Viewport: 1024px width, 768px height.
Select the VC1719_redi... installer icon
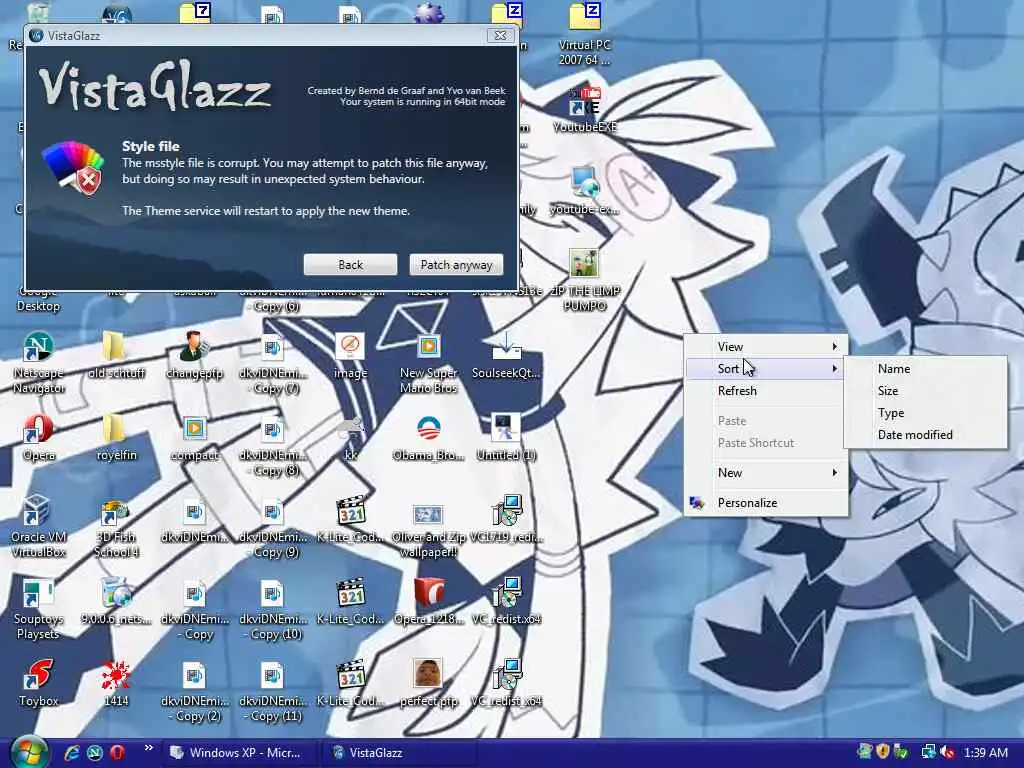pos(506,519)
